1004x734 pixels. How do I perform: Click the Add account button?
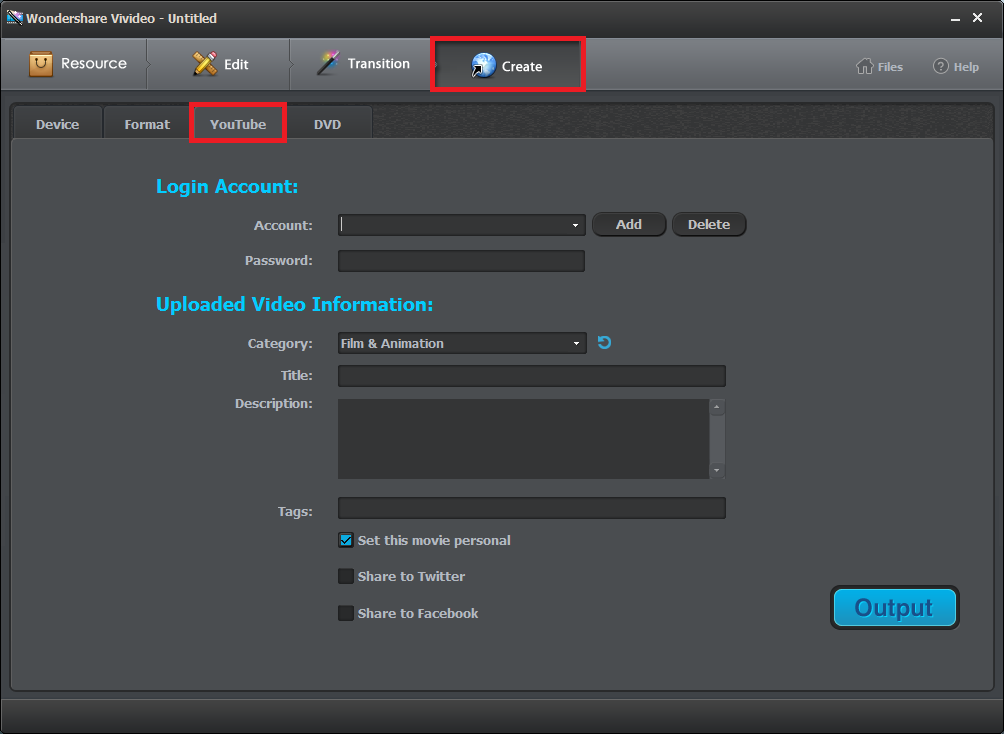coord(629,224)
